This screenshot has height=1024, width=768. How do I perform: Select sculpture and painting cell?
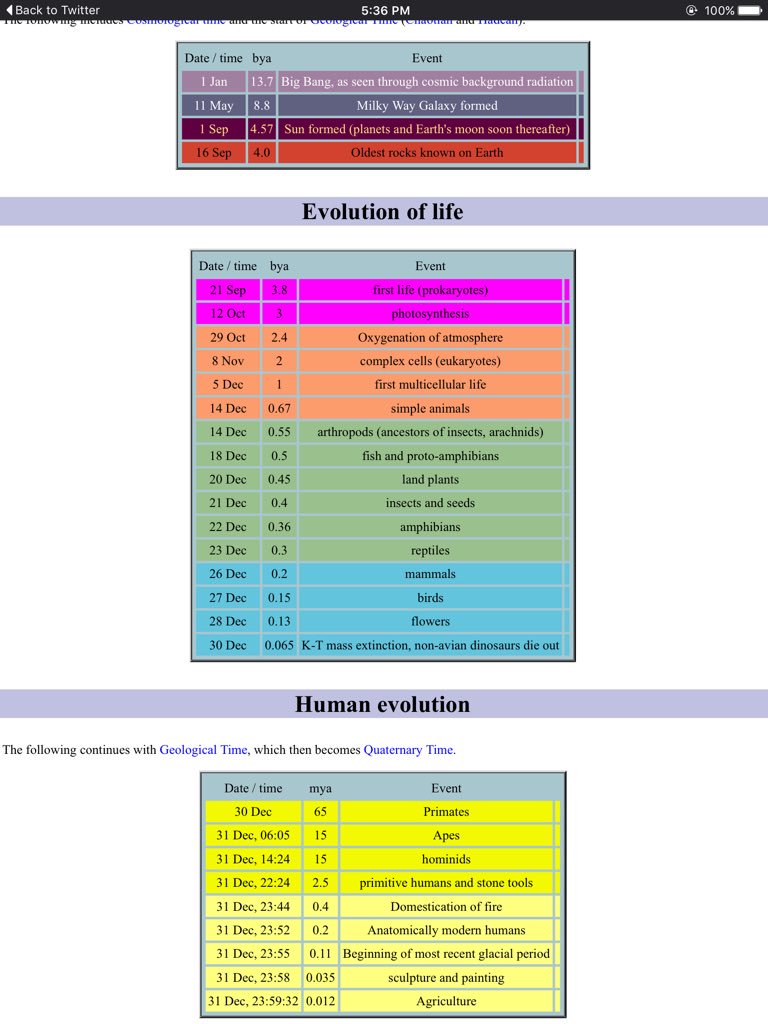point(446,977)
